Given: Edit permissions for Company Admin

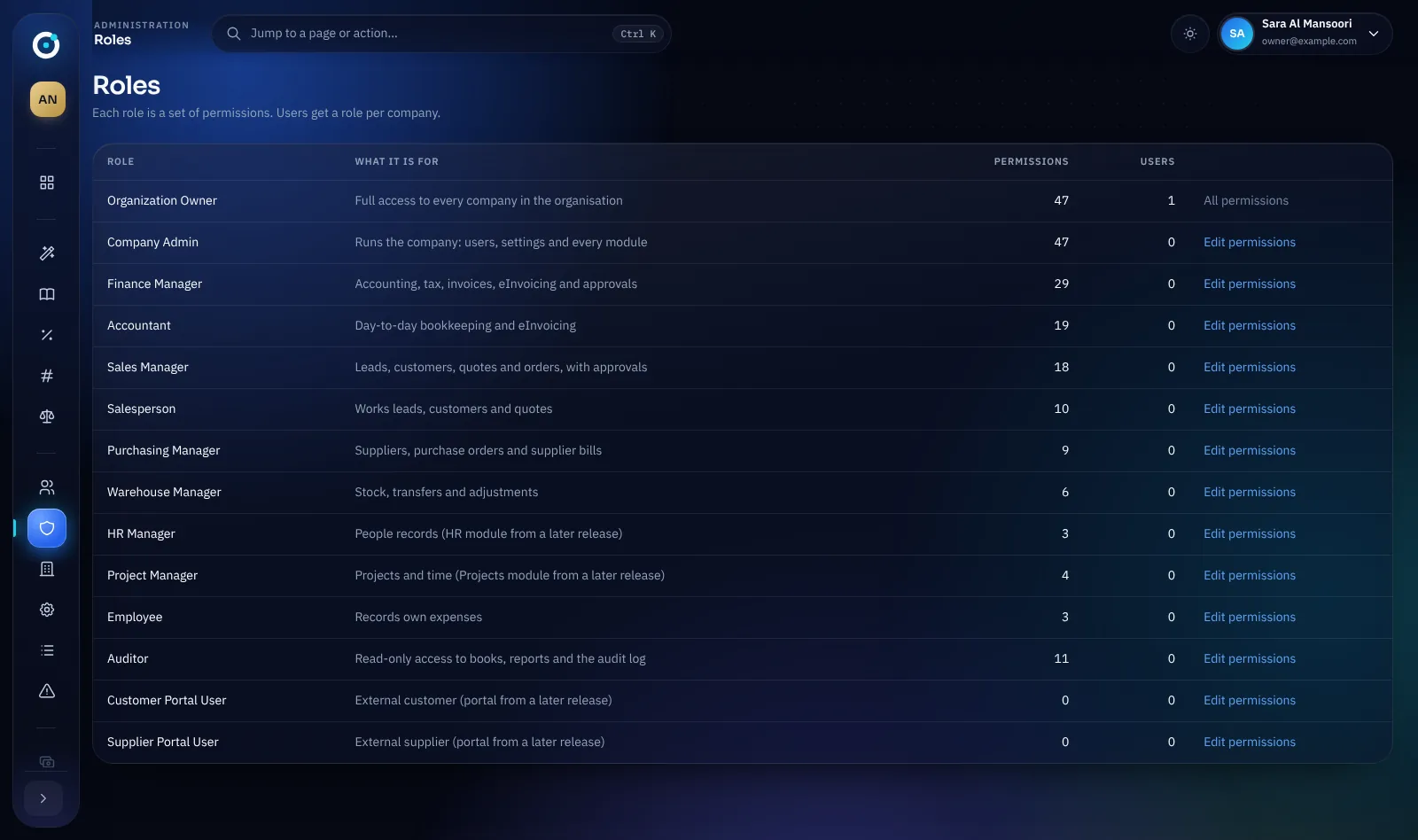Looking at the screenshot, I should point(1250,242).
